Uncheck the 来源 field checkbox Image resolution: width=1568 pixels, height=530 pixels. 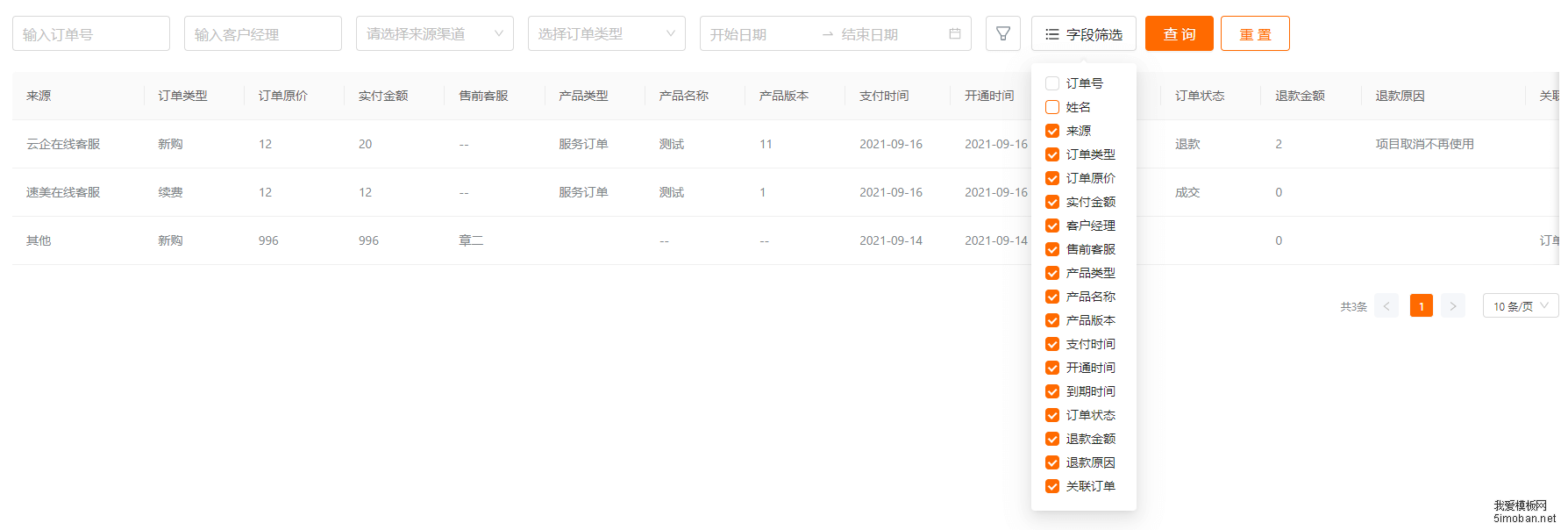[x=1052, y=131]
